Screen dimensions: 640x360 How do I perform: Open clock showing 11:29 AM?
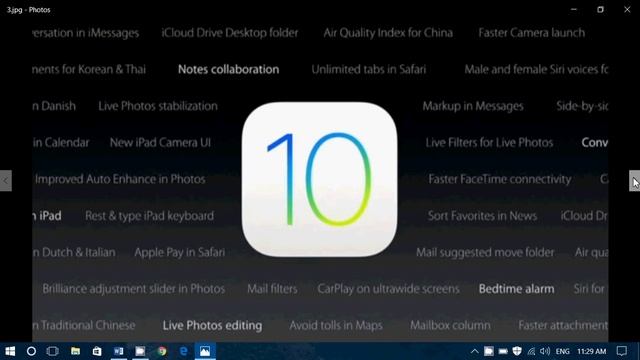(x=591, y=351)
